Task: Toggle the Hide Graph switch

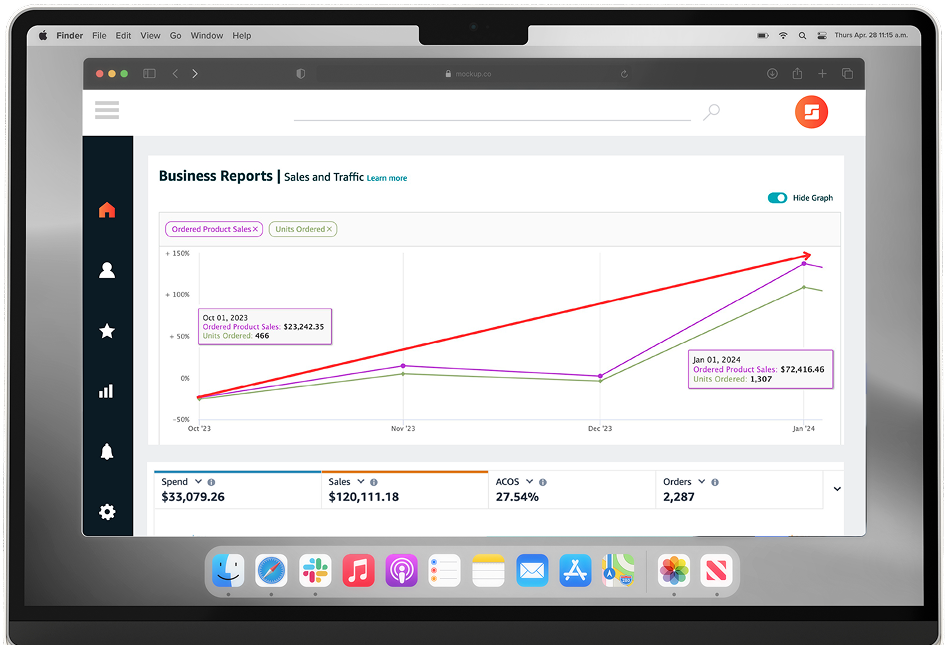Action: (777, 198)
